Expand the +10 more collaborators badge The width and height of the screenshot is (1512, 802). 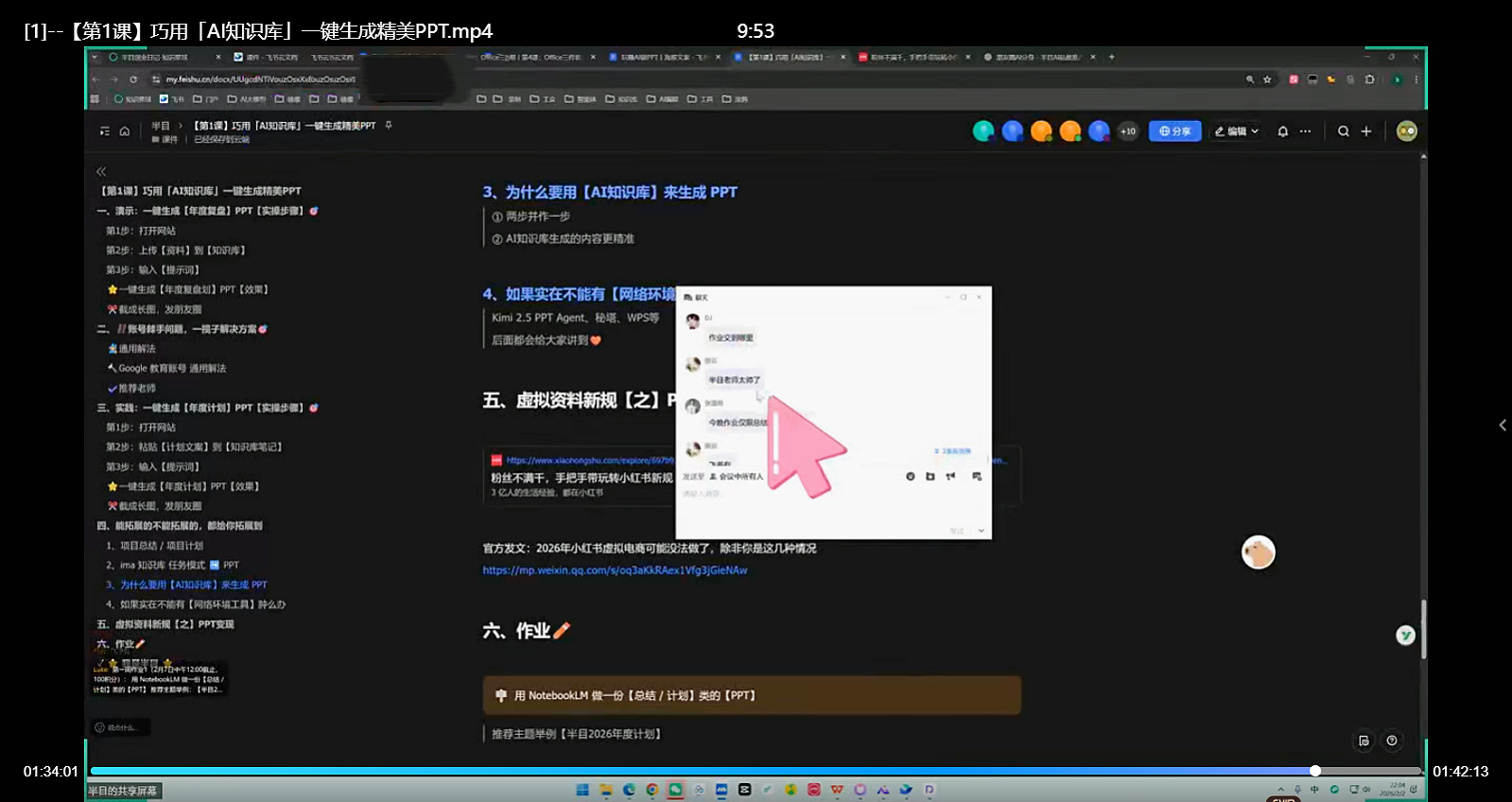pyautogui.click(x=1128, y=131)
